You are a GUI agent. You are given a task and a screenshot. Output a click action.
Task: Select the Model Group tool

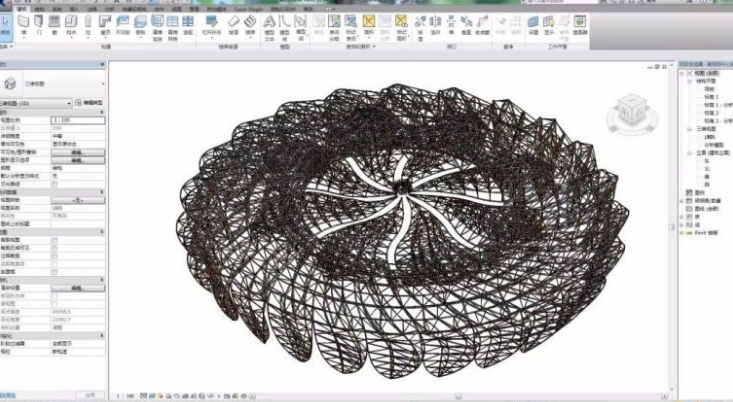point(301,27)
